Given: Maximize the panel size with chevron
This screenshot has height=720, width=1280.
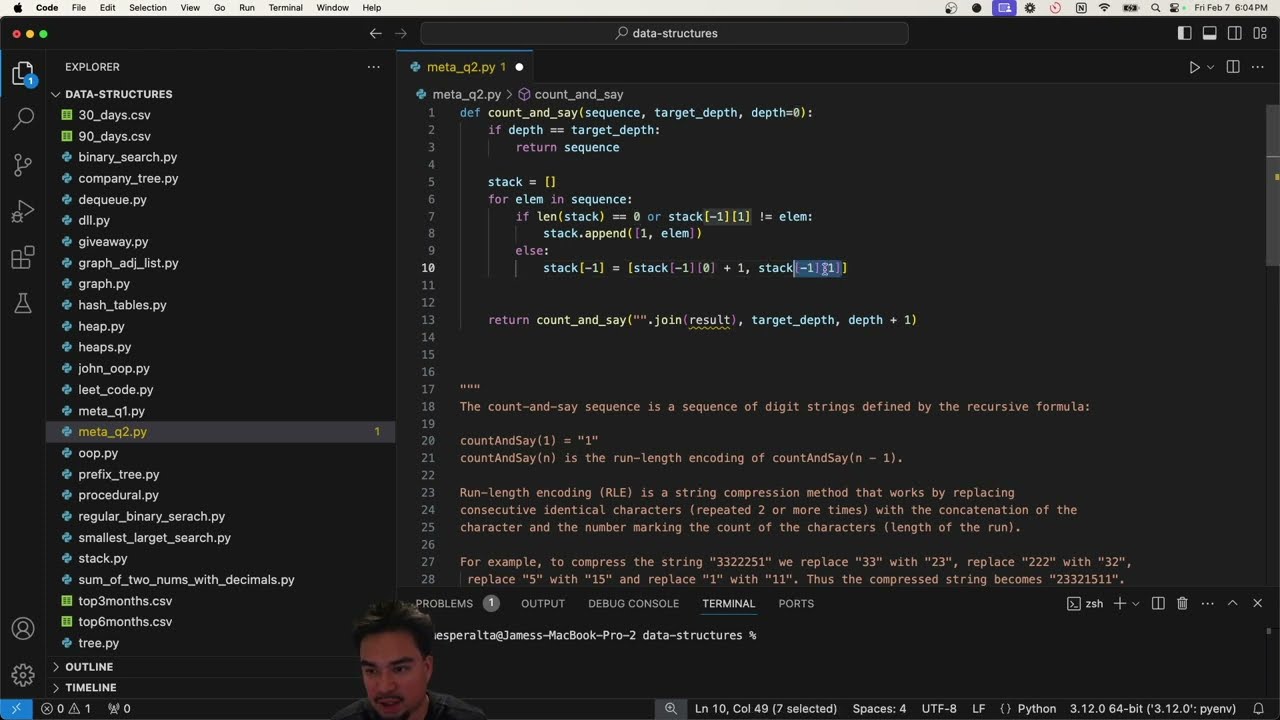Looking at the screenshot, I should [1232, 603].
